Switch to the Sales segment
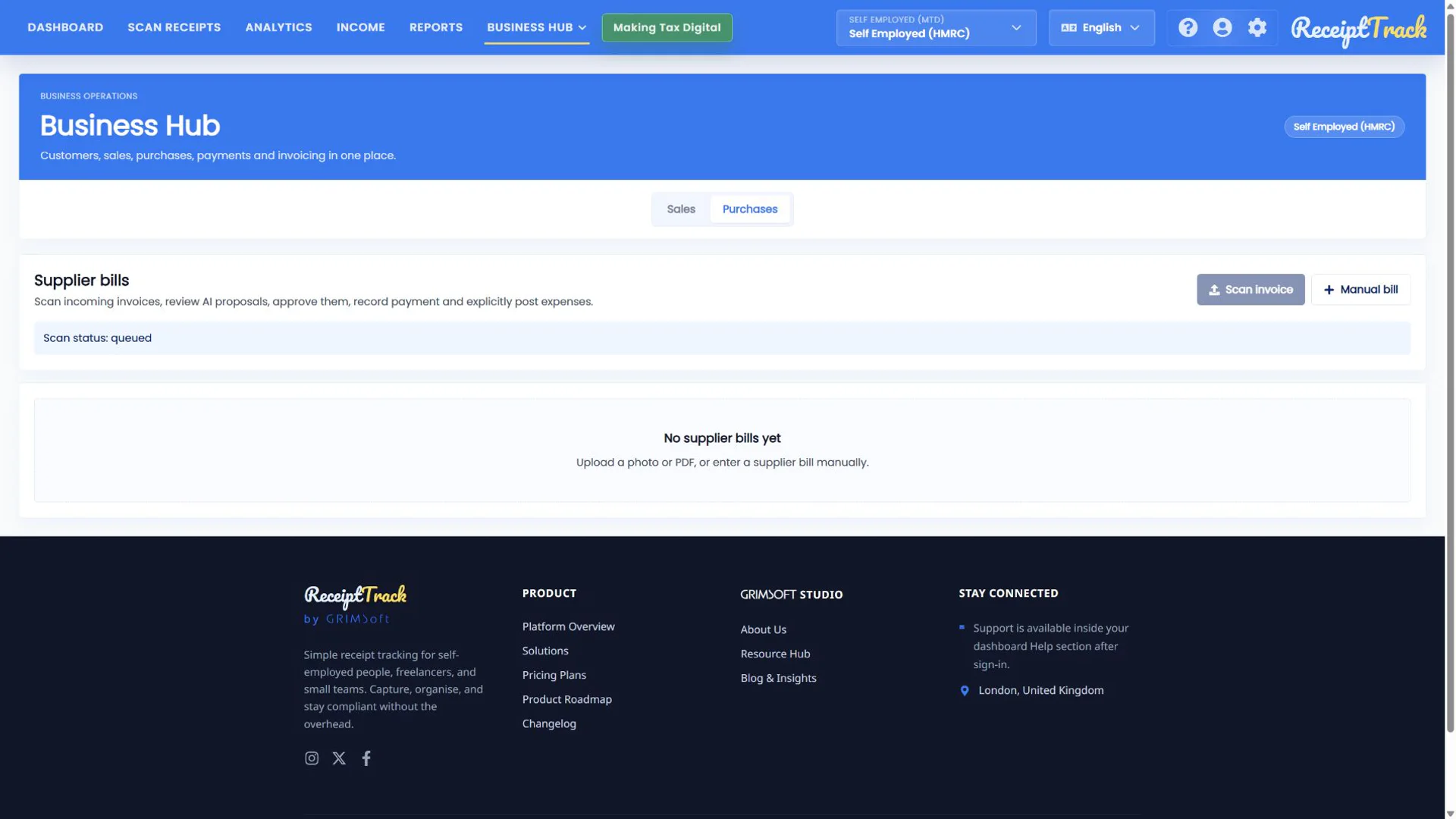Screen dimensions: 1456x819 point(681,209)
